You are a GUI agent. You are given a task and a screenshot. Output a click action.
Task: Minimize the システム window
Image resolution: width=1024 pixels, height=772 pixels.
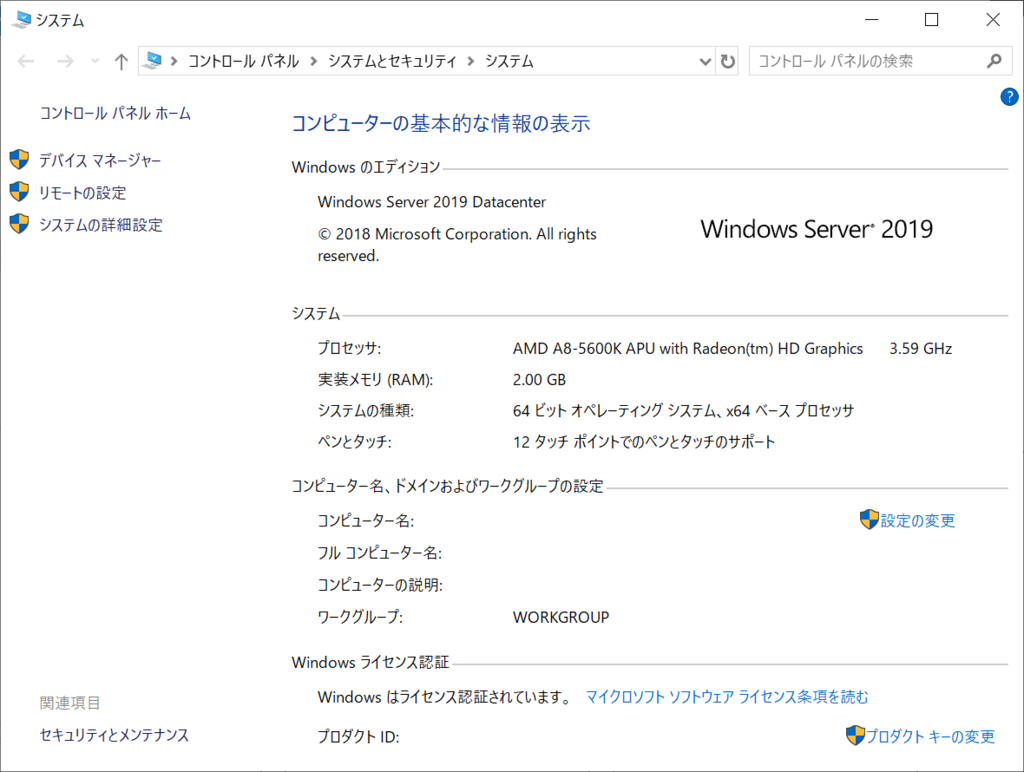pyautogui.click(x=871, y=20)
